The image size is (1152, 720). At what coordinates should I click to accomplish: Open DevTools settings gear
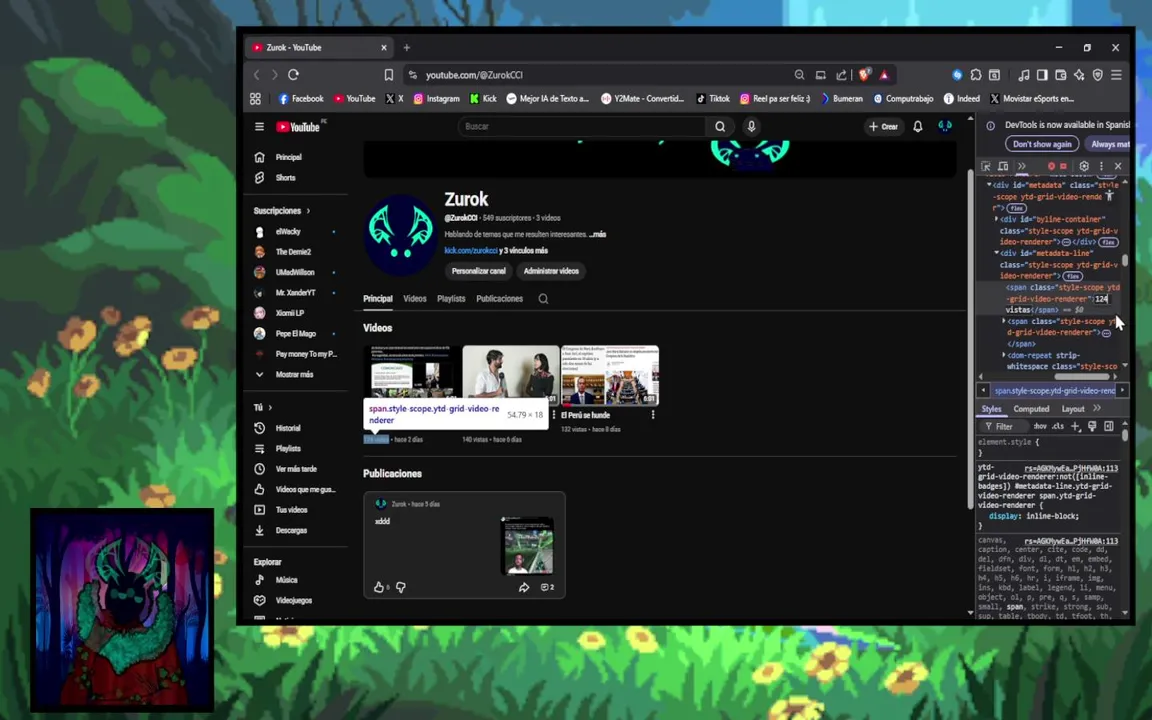coord(1084,166)
